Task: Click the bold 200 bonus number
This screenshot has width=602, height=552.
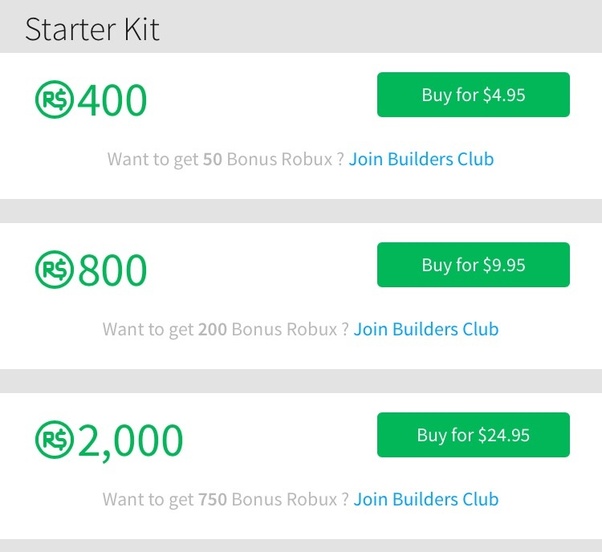Action: tap(212, 329)
